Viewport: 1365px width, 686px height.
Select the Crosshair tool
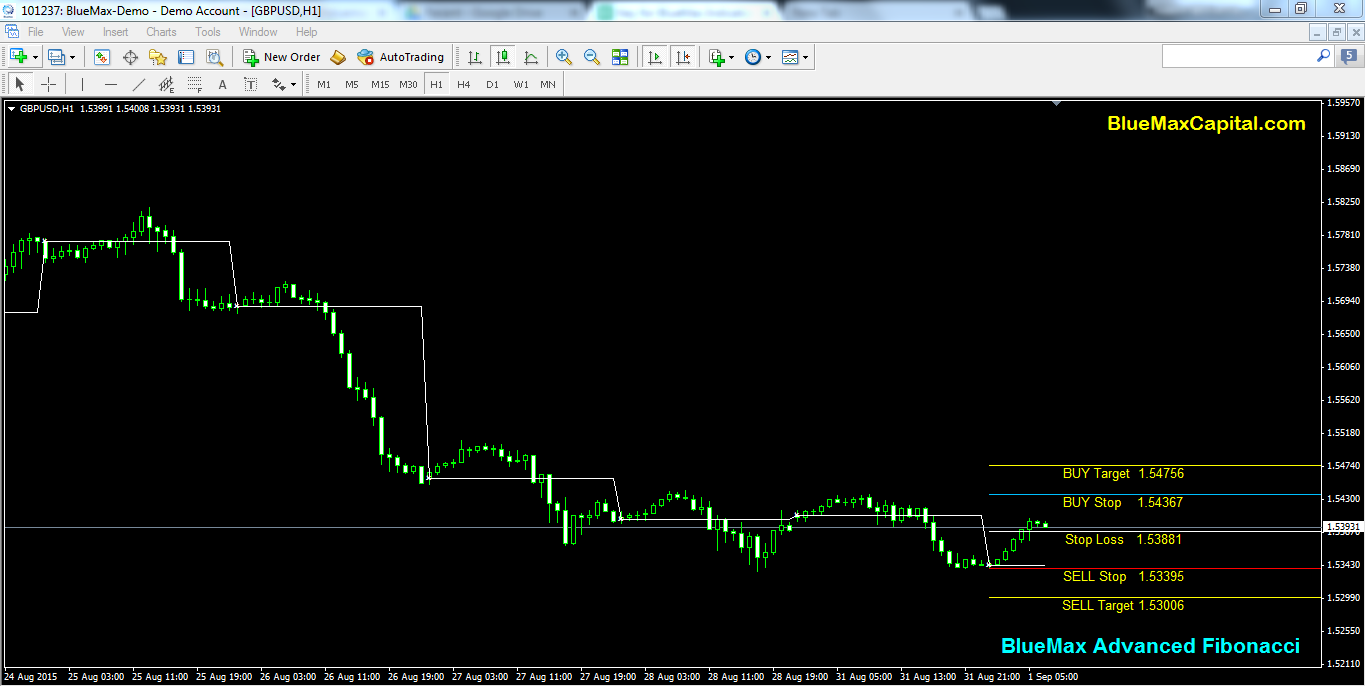click(48, 84)
